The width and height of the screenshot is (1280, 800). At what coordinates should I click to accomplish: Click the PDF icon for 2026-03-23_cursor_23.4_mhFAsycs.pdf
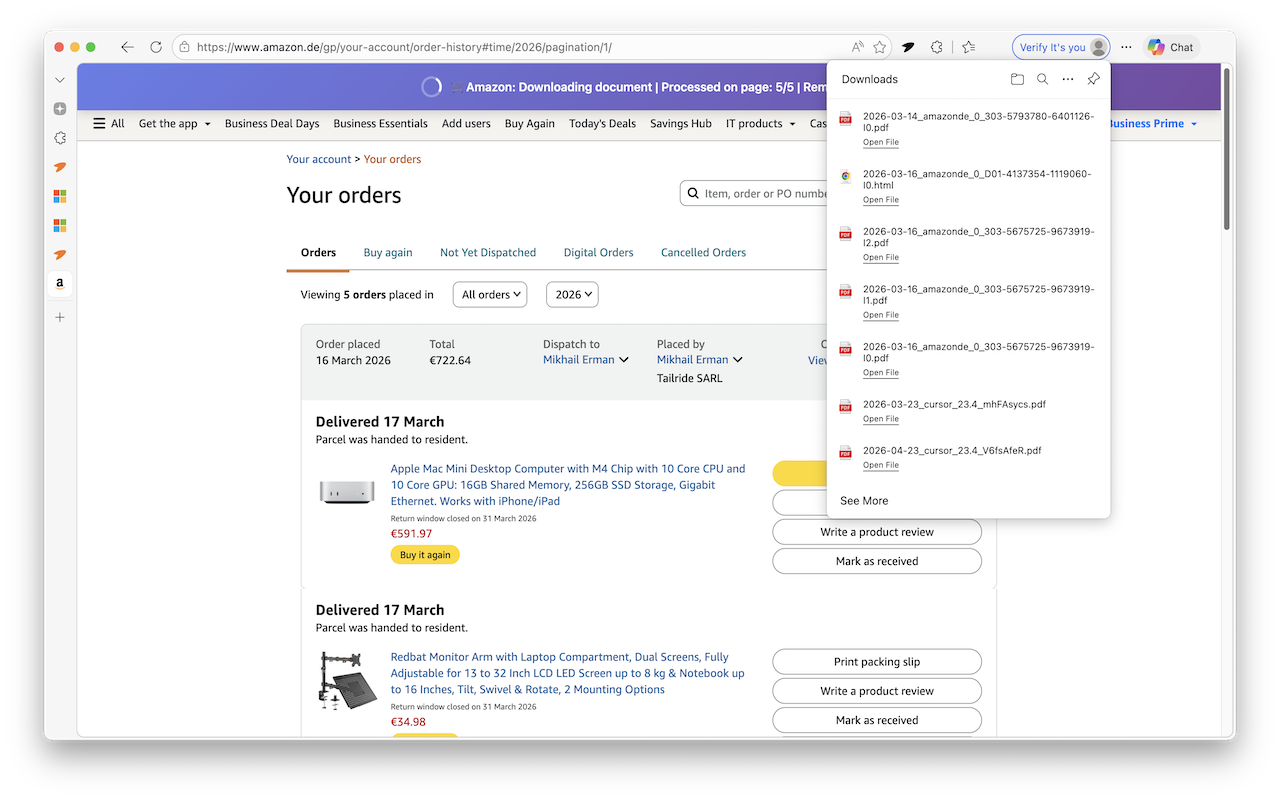click(x=845, y=405)
